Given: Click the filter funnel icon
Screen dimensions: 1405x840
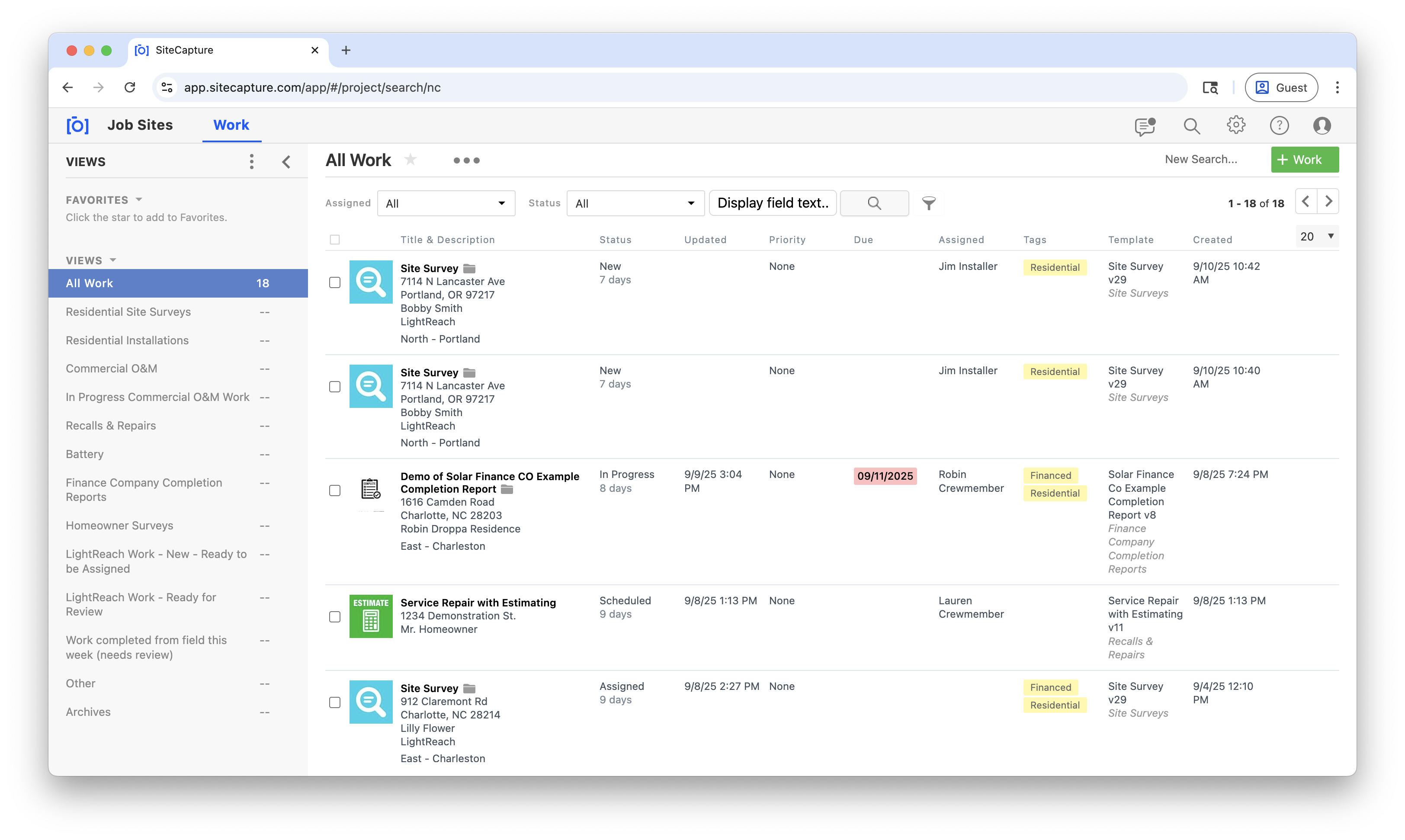Looking at the screenshot, I should (928, 203).
